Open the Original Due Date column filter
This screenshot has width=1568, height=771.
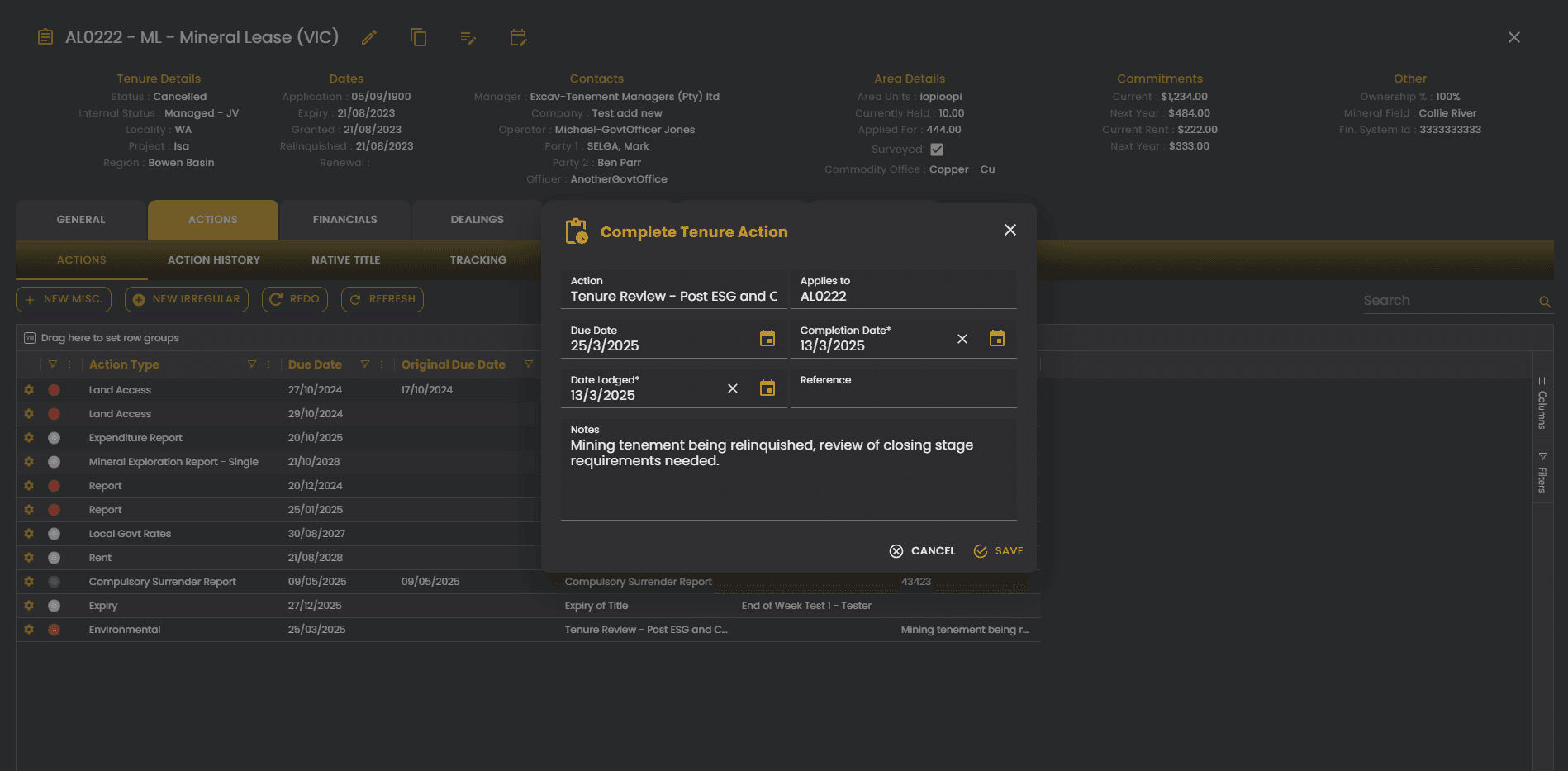[x=529, y=364]
